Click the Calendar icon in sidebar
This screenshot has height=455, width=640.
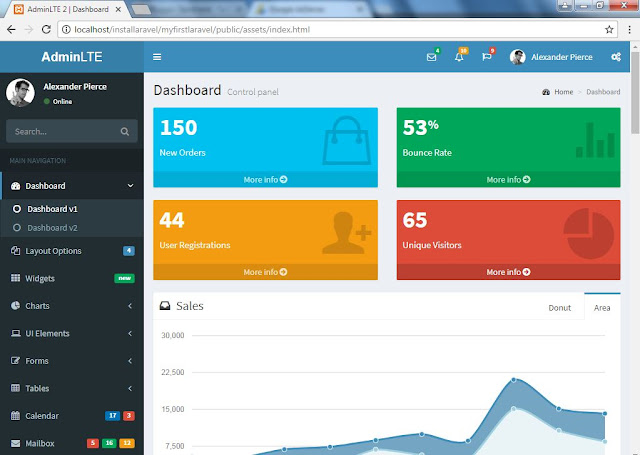pyautogui.click(x=16, y=416)
